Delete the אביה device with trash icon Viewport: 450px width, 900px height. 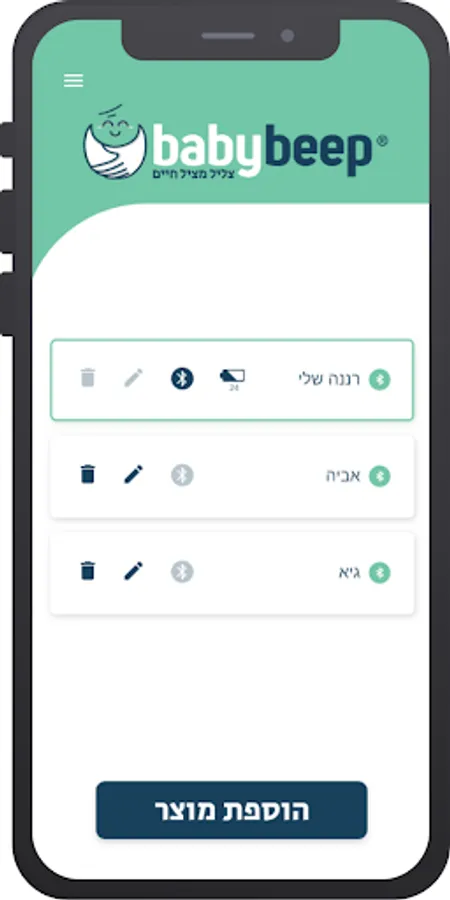click(87, 475)
